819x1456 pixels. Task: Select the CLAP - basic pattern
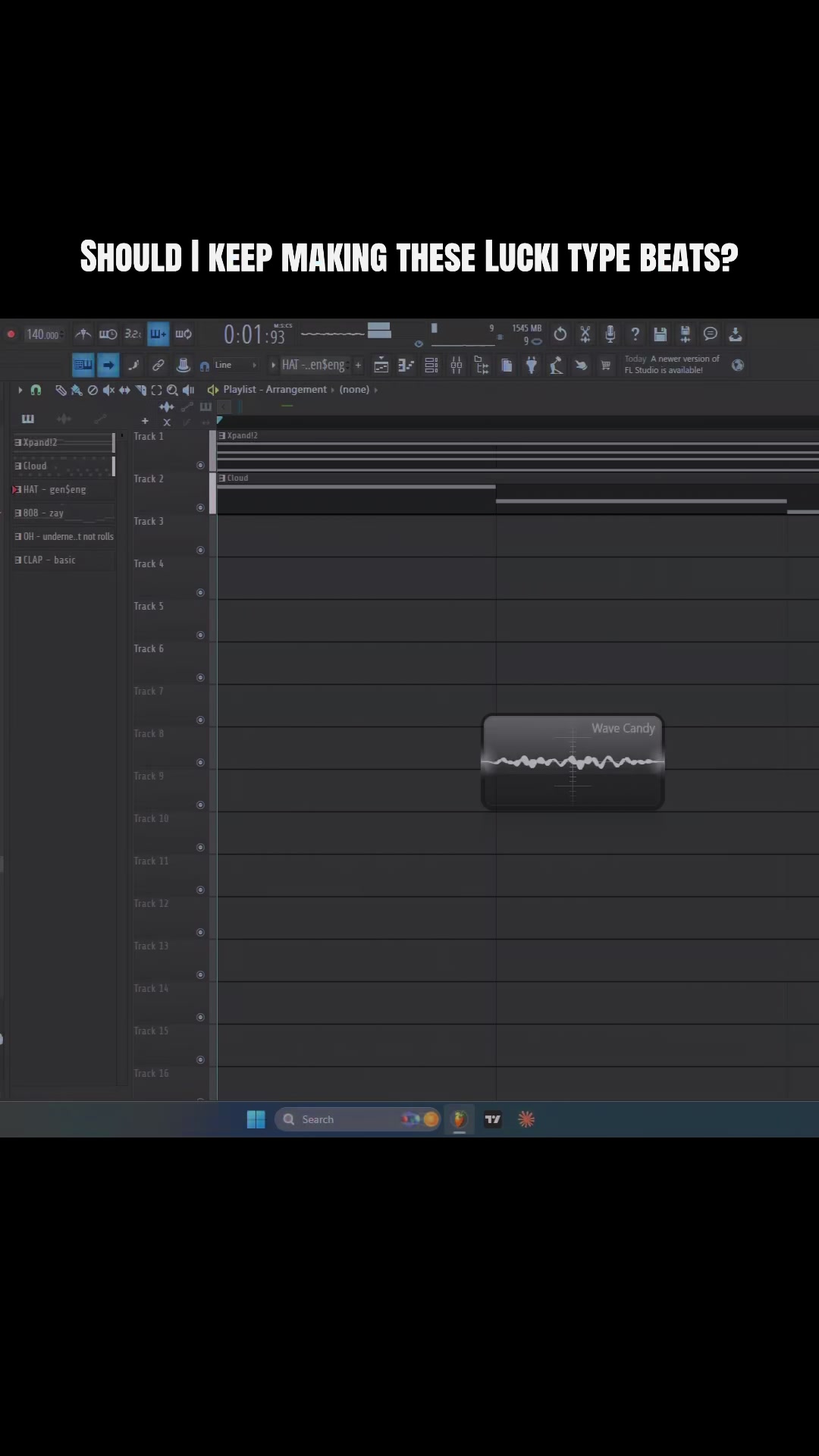tap(64, 560)
